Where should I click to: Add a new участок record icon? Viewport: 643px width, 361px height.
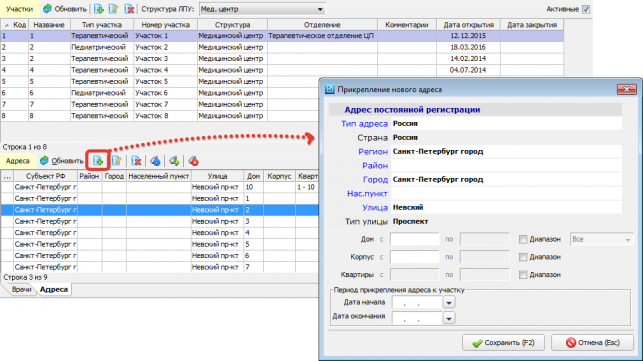pyautogui.click(x=99, y=9)
